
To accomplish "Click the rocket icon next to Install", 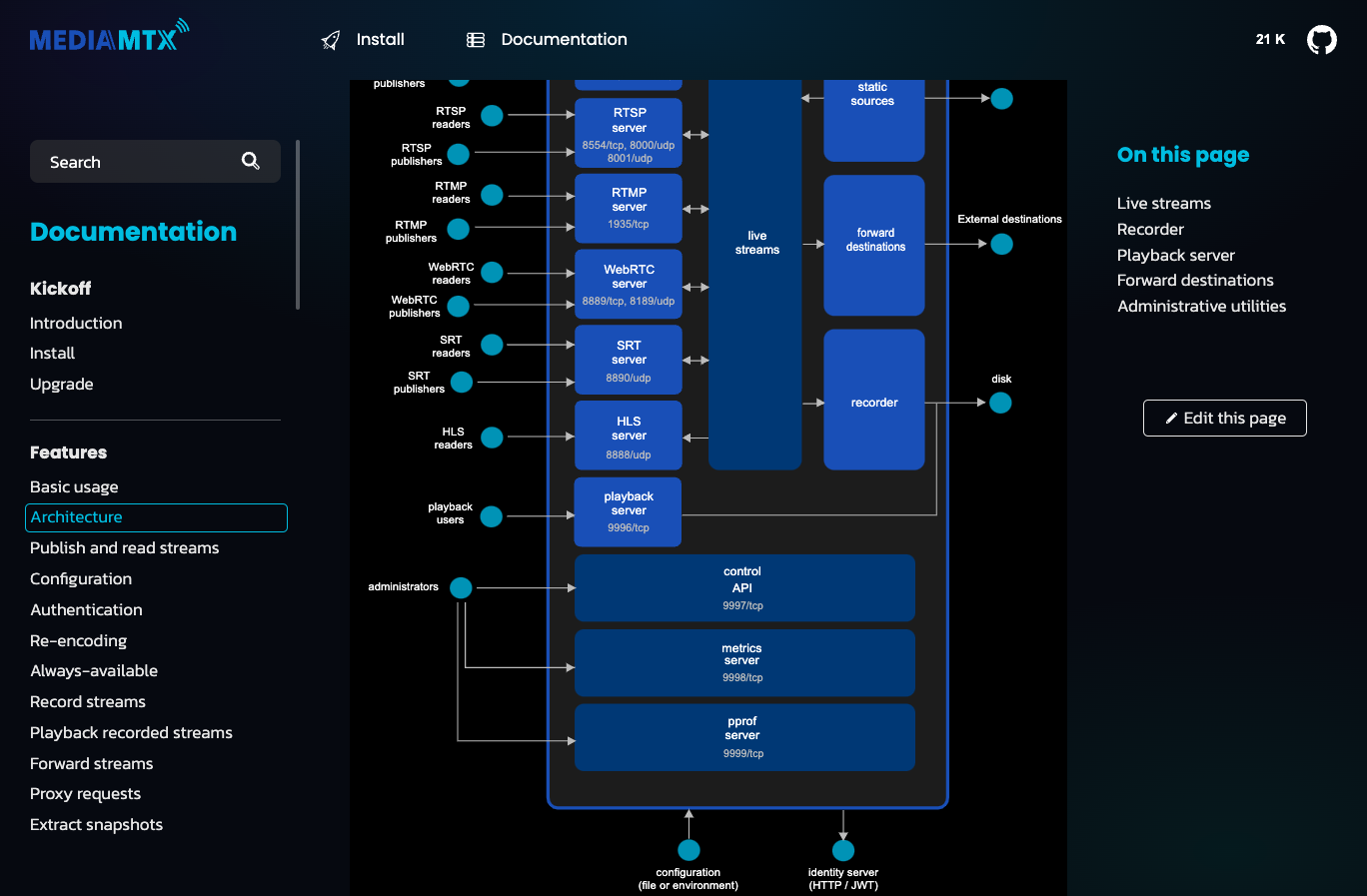I will [x=331, y=40].
